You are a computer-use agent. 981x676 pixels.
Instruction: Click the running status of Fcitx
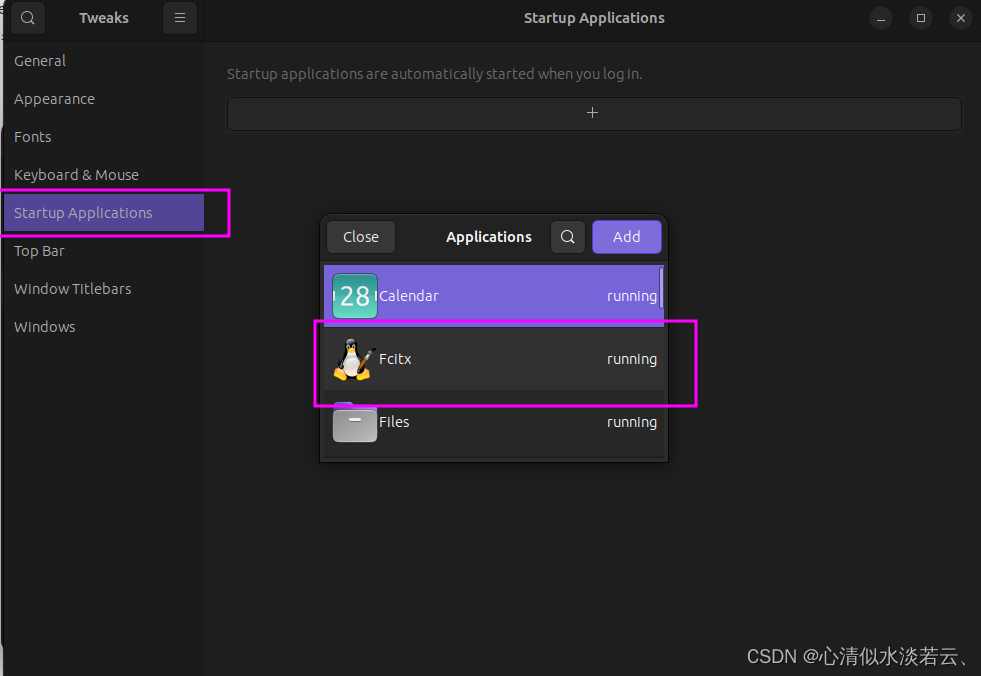pyautogui.click(x=632, y=359)
